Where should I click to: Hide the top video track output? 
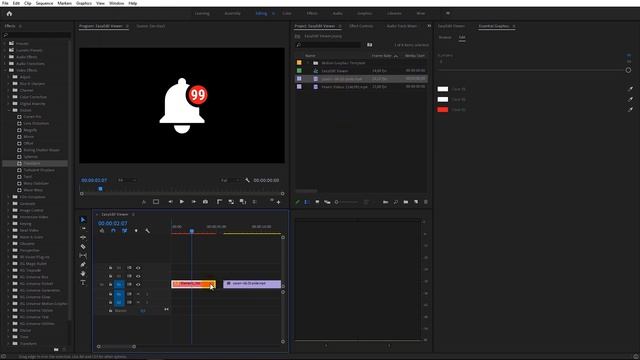click(x=138, y=268)
